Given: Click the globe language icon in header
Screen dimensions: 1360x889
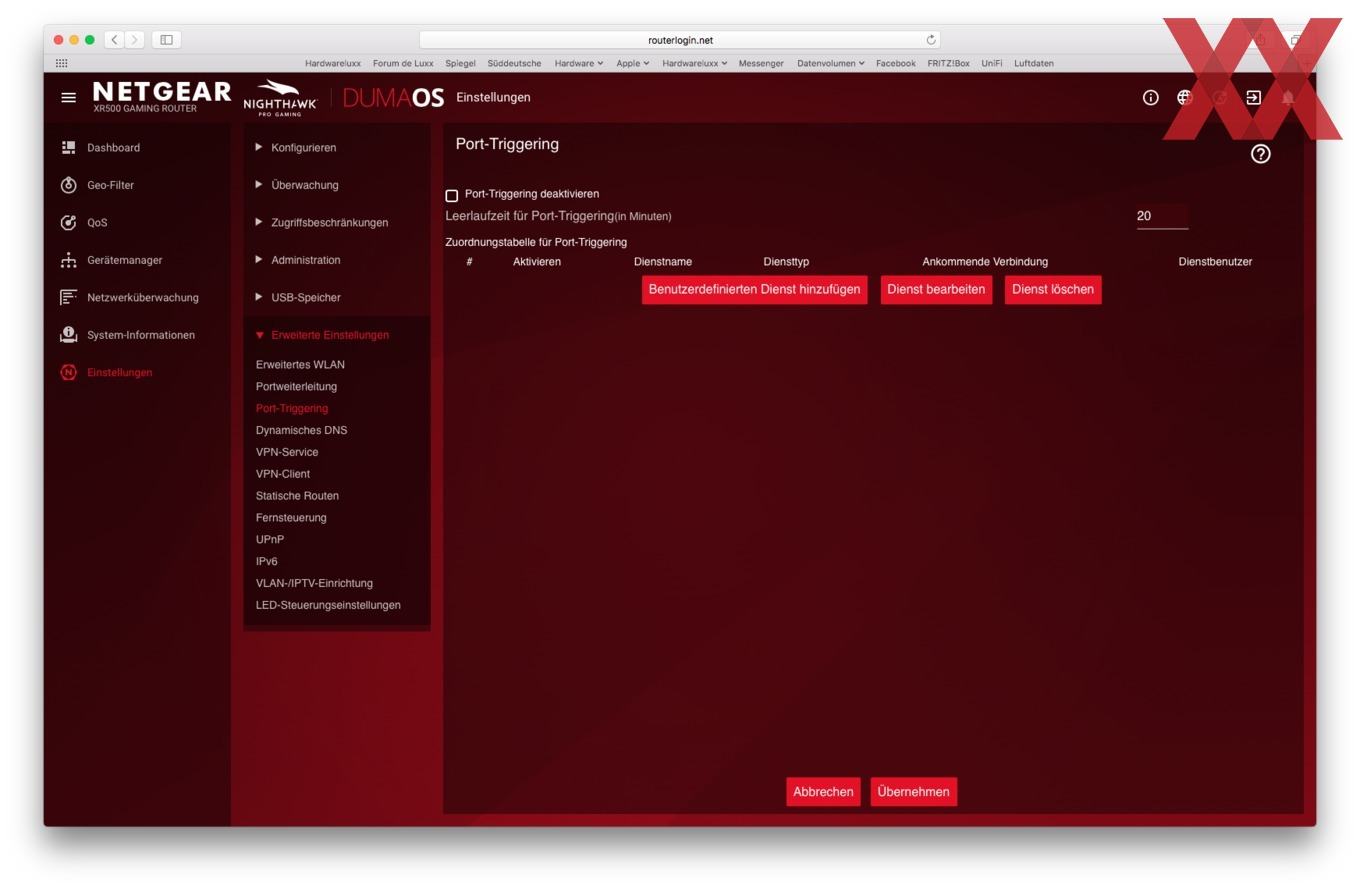Looking at the screenshot, I should pyautogui.click(x=1184, y=97).
